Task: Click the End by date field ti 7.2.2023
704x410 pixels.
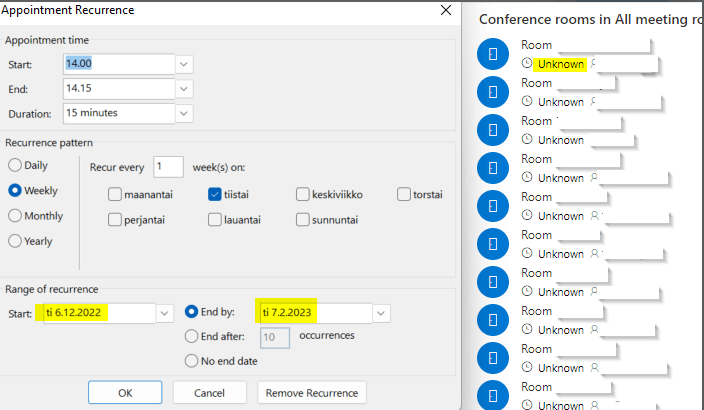Action: point(315,313)
